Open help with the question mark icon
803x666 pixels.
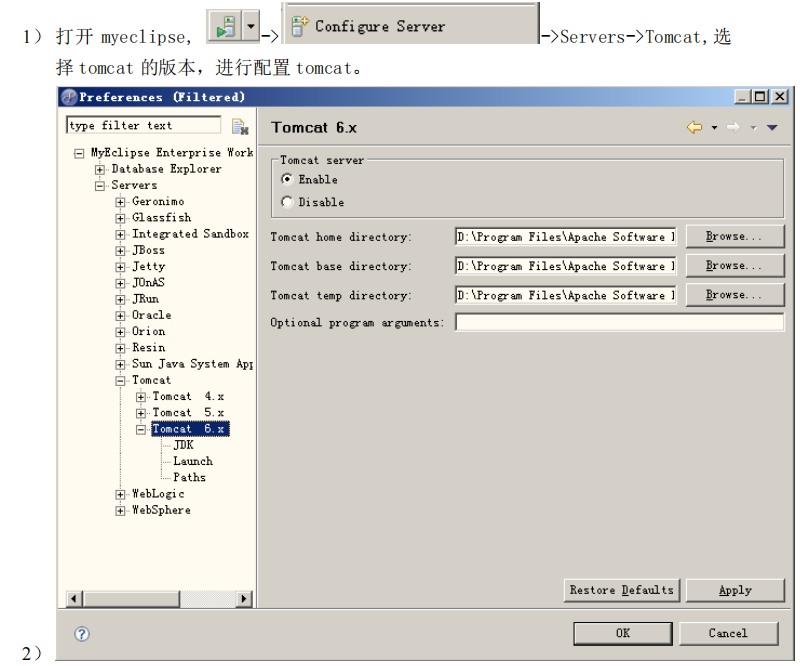point(82,634)
